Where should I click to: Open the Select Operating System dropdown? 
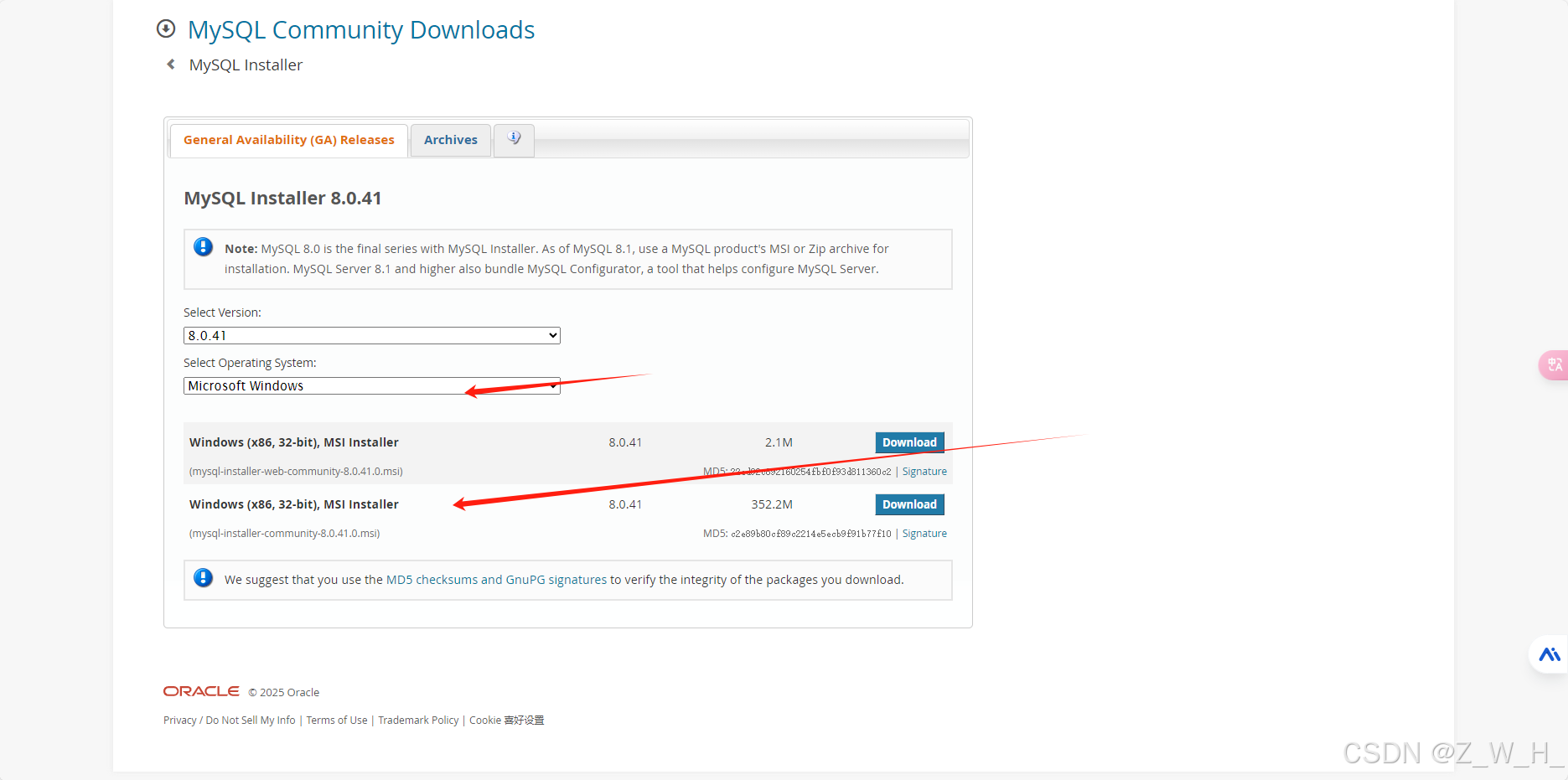coord(371,385)
